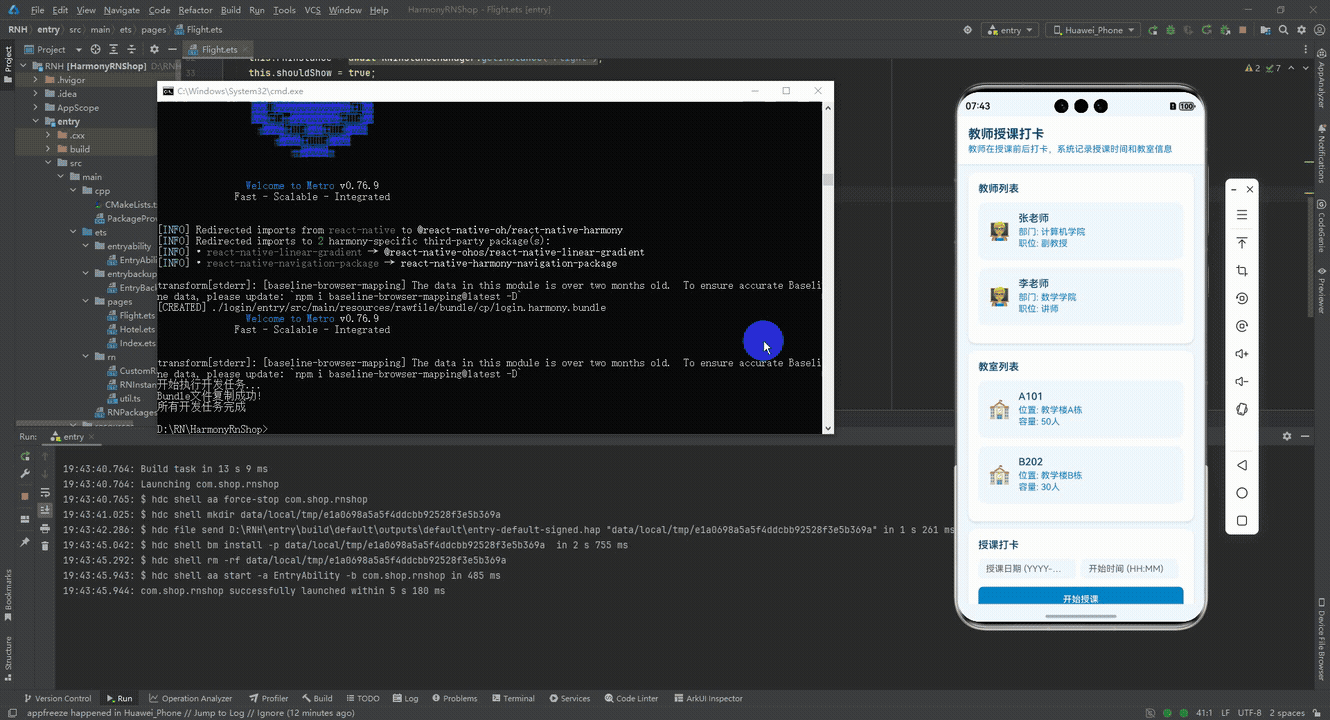Hide the Project panel with minus icon

tap(171, 49)
